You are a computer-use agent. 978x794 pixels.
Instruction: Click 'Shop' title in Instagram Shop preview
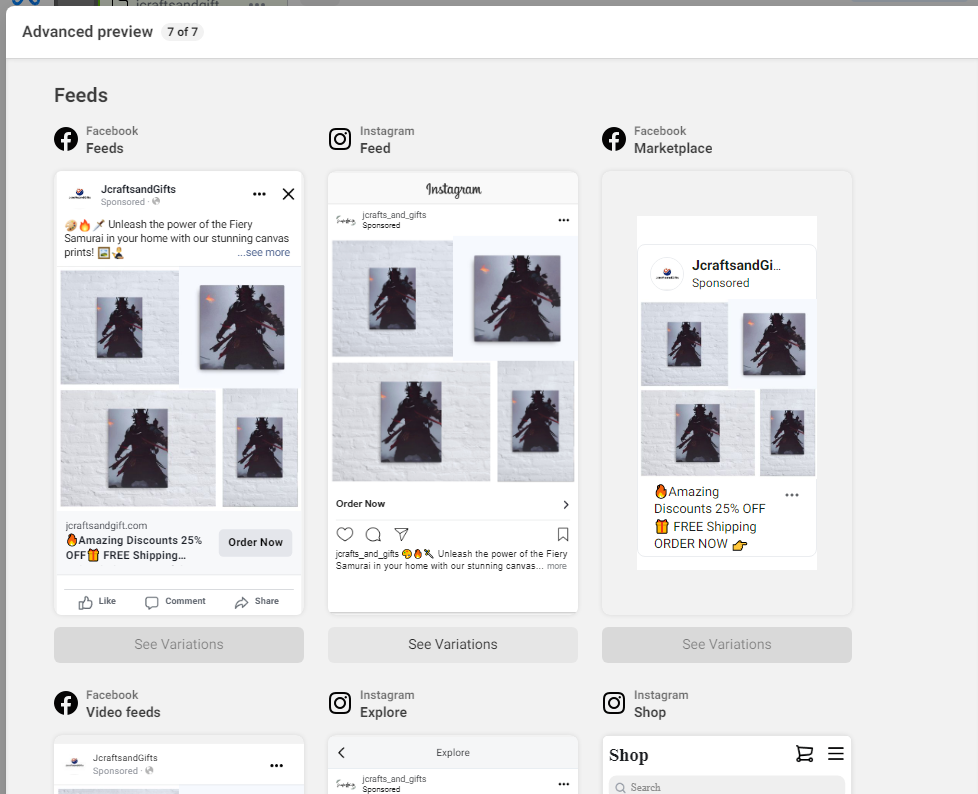pyautogui.click(x=629, y=755)
